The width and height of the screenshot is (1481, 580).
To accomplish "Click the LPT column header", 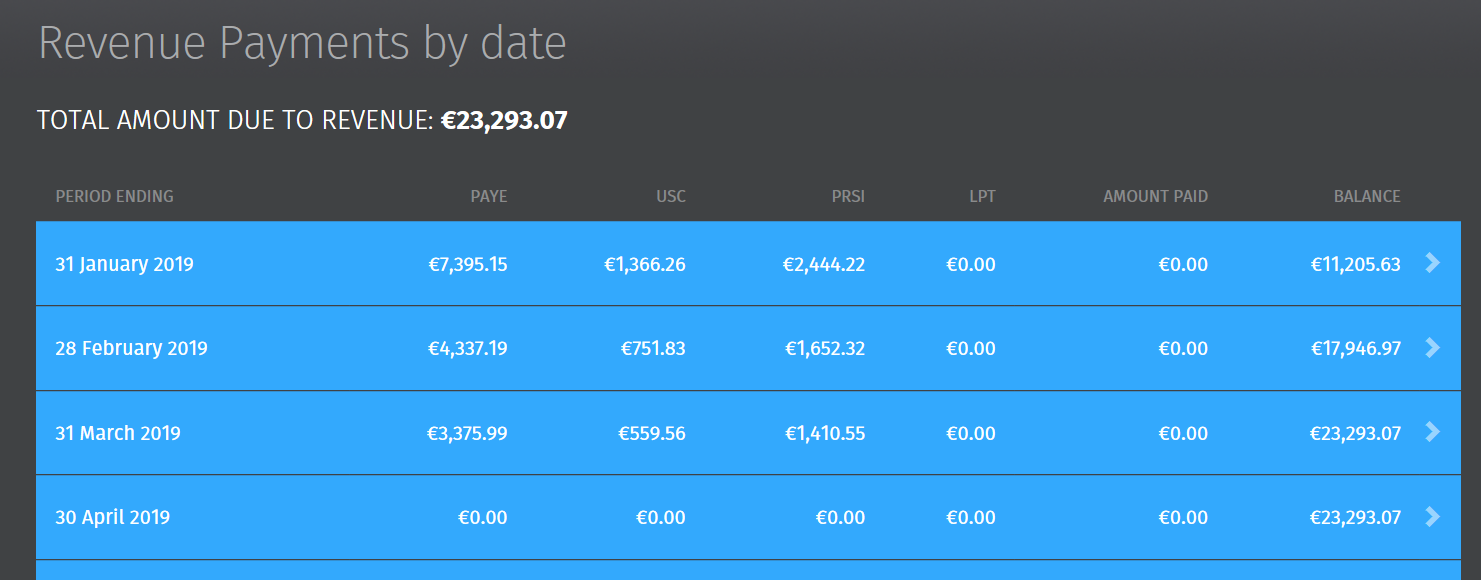I will (x=983, y=196).
